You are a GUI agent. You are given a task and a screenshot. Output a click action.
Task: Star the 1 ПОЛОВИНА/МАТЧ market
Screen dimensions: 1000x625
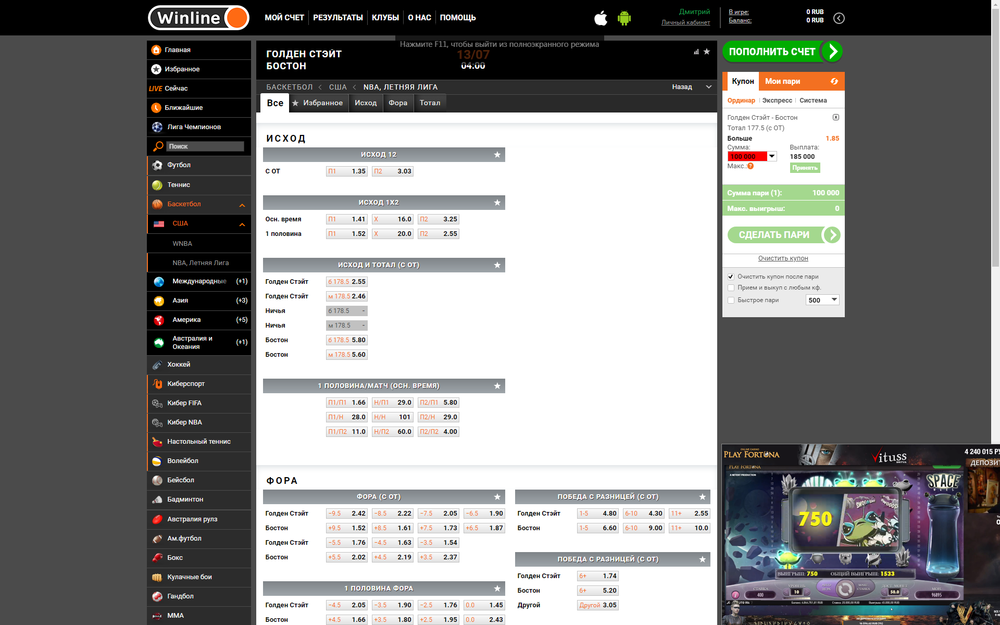coord(497,386)
